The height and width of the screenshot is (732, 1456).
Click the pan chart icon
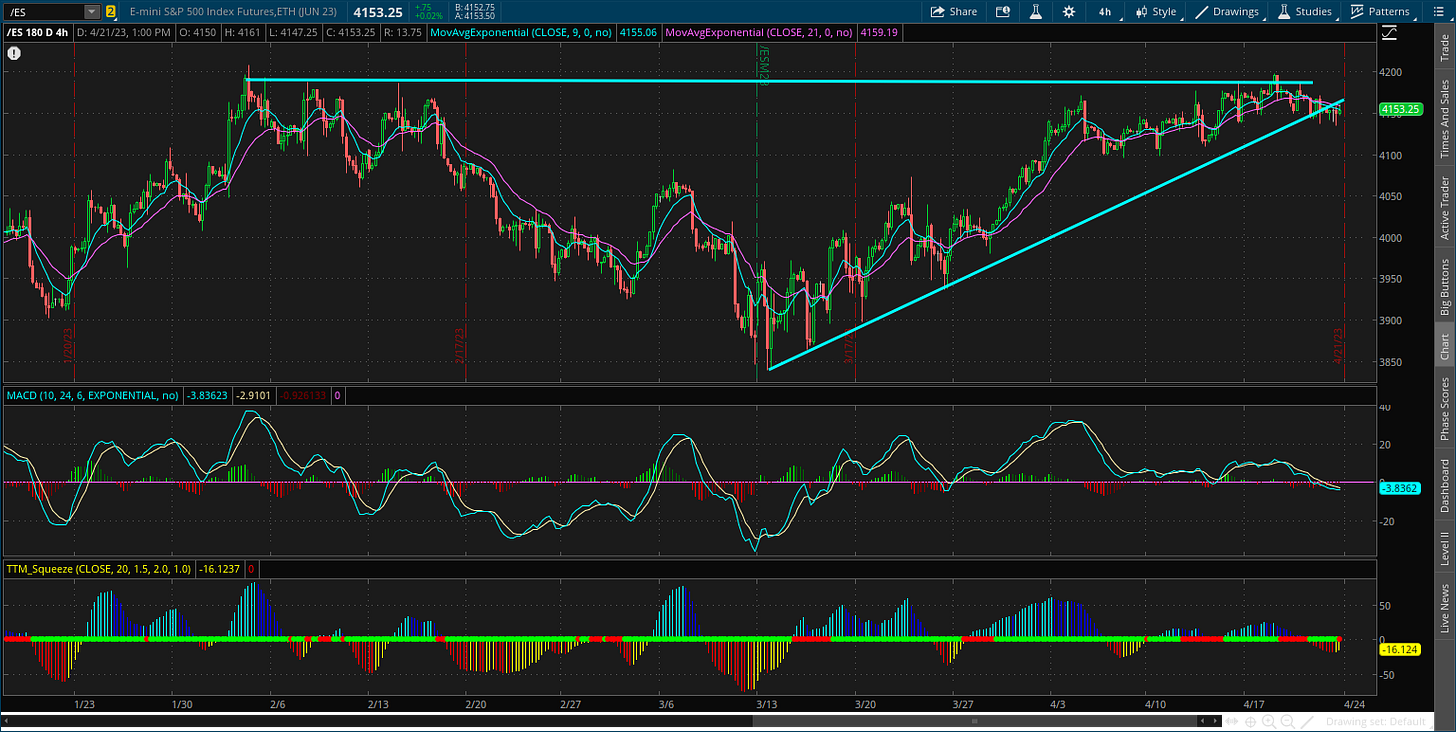coord(1233,721)
